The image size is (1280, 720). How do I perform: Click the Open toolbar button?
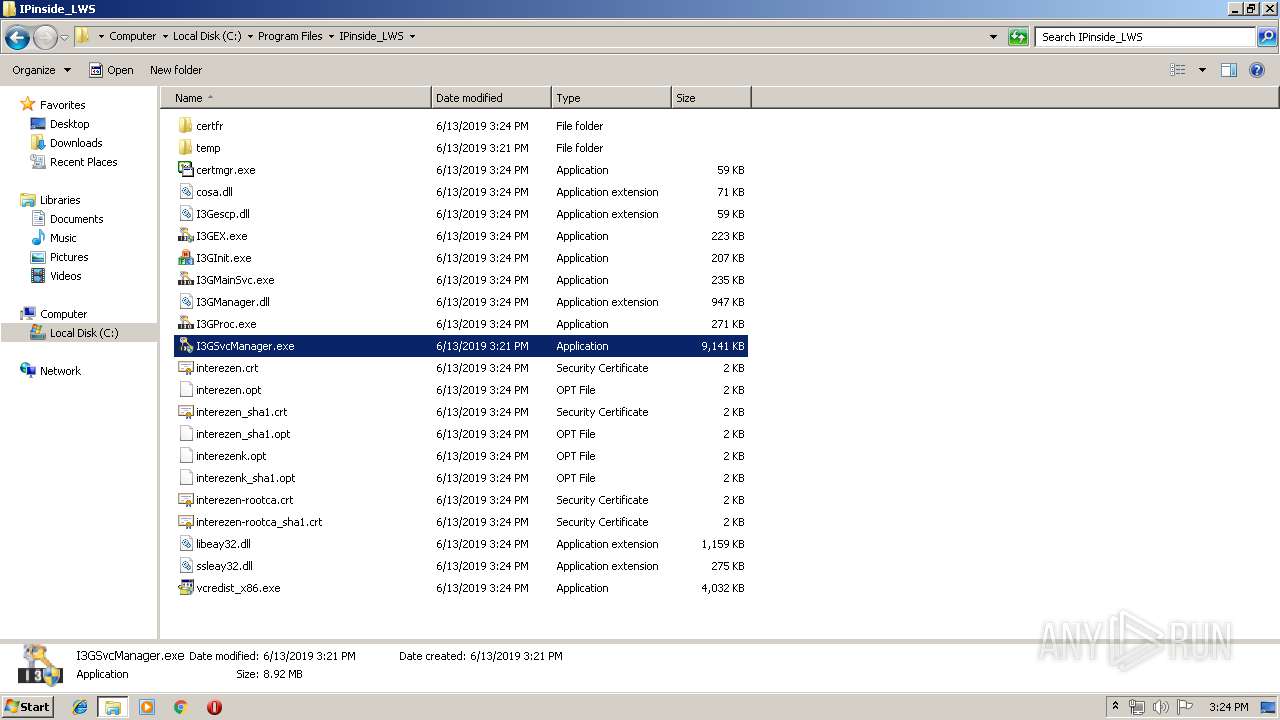[x=111, y=70]
